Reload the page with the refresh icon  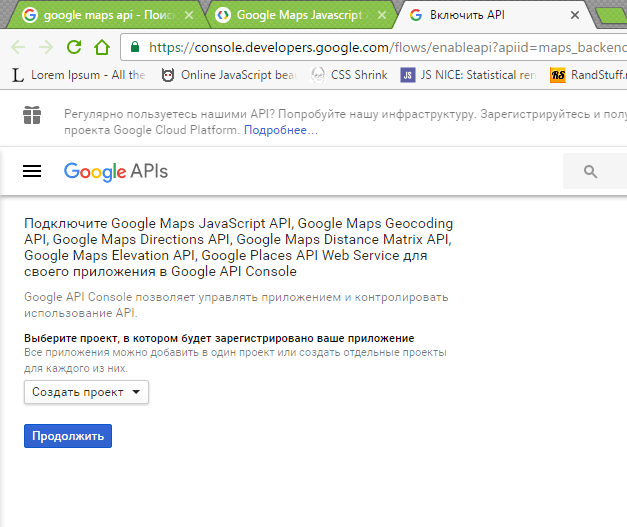point(74,47)
